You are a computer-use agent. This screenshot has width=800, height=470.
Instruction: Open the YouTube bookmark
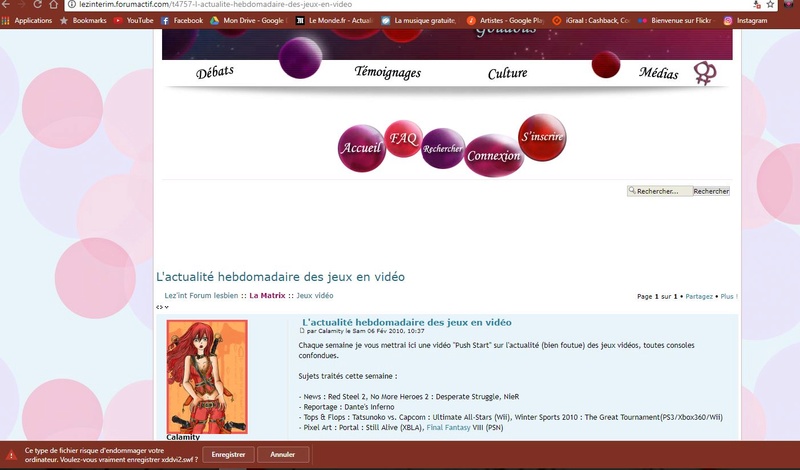coord(134,20)
